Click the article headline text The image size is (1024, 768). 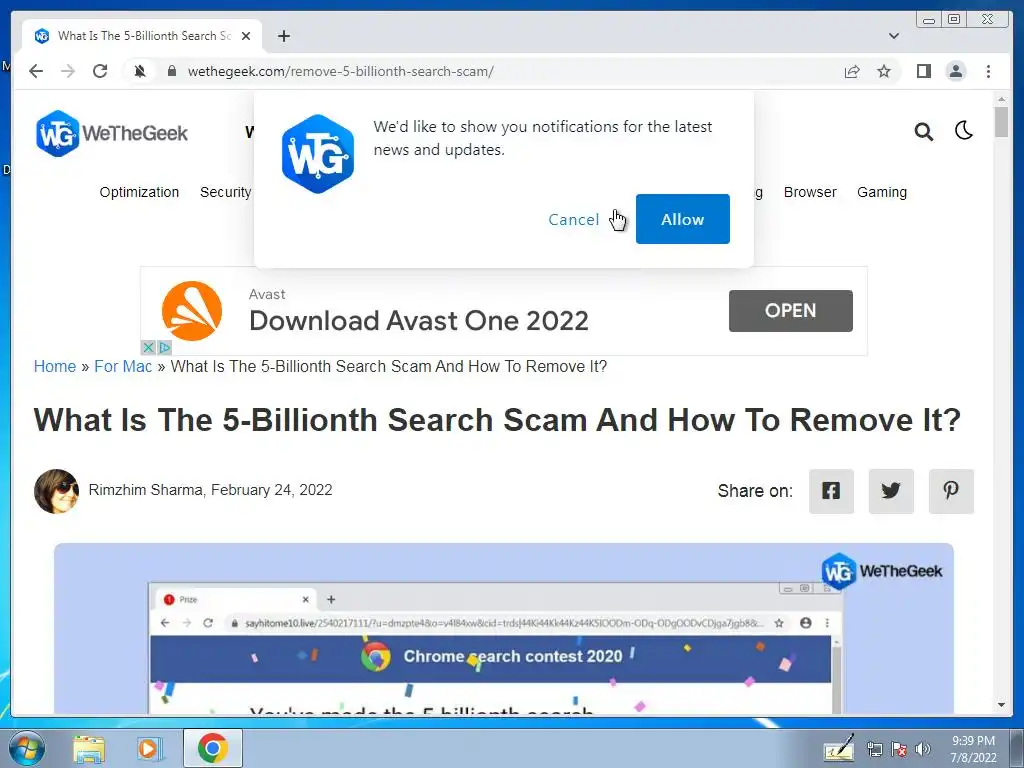[497, 420]
